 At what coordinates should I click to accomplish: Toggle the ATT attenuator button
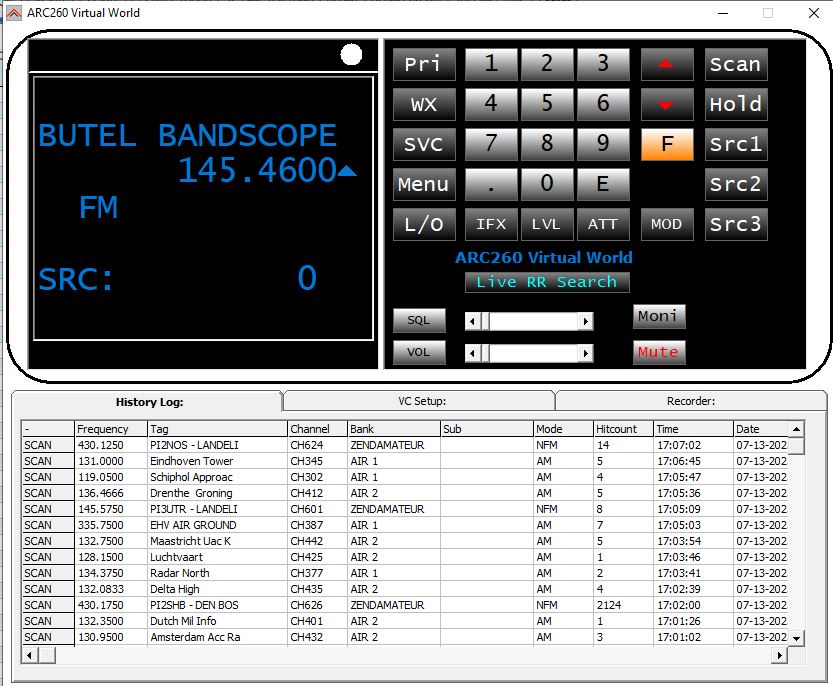point(603,224)
